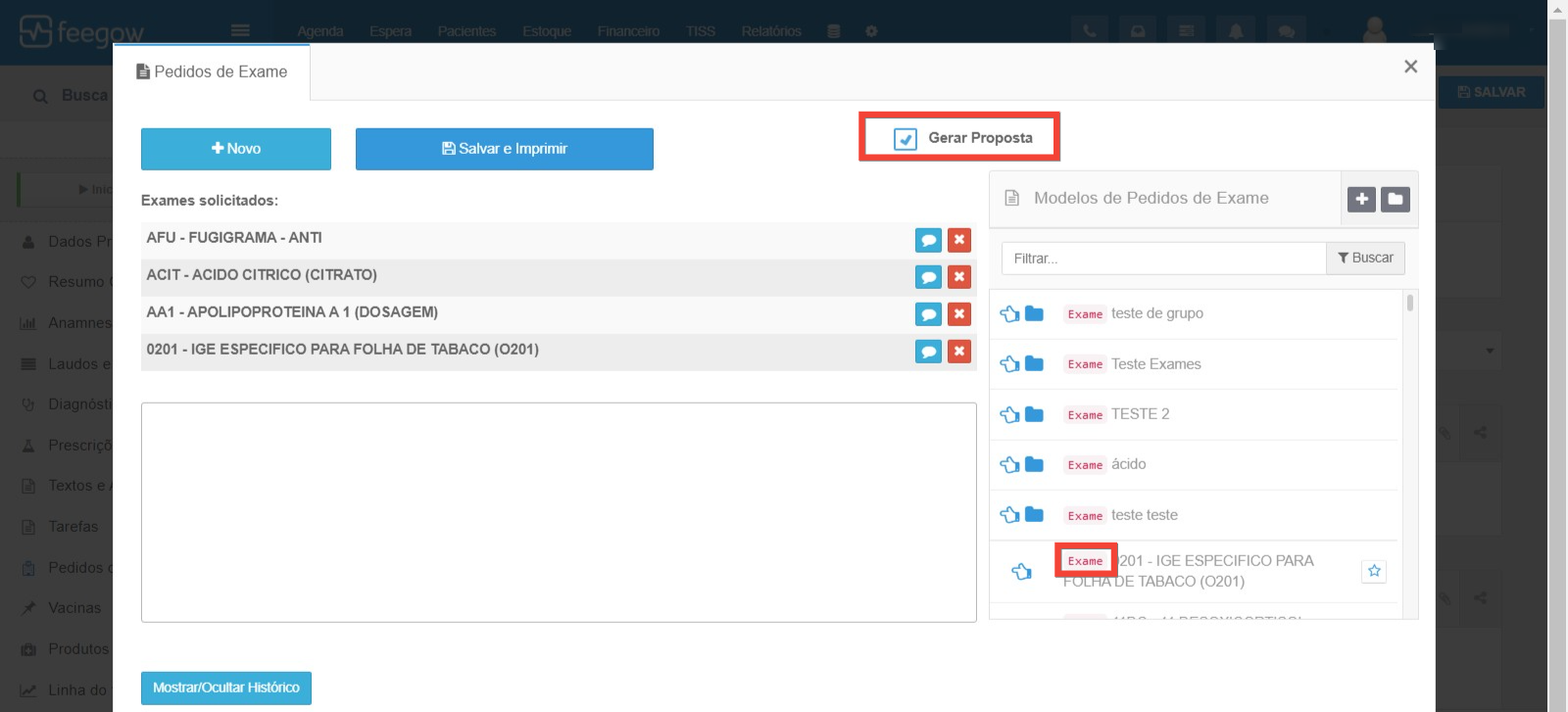Screen dimensions: 1568x712
Task: Select 'TESTE 2' model text
Action: click(1141, 414)
